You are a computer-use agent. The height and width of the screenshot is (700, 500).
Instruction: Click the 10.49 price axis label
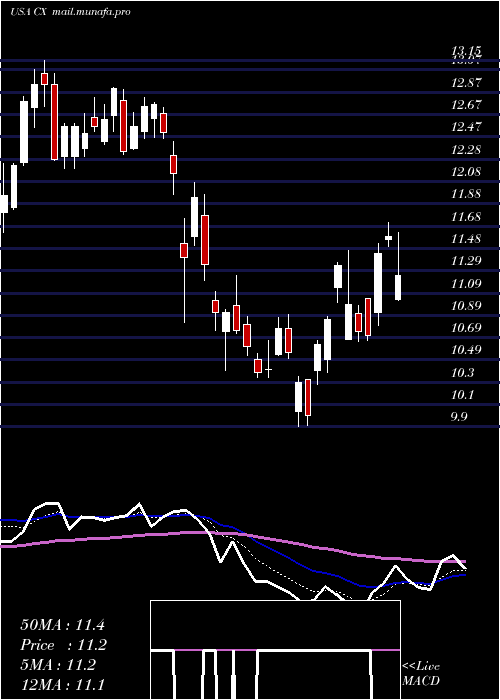[467, 350]
